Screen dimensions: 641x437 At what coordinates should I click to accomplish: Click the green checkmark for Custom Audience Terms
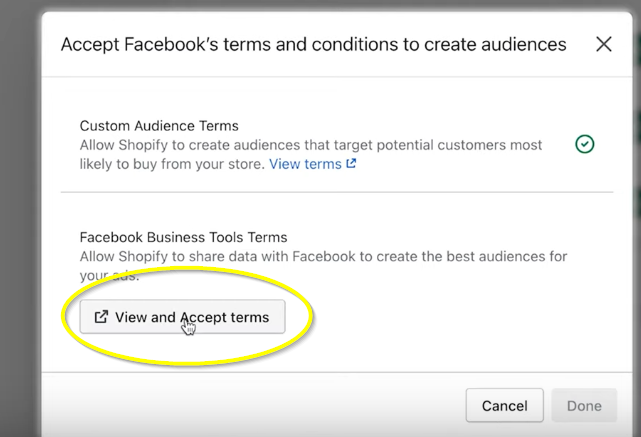585,144
